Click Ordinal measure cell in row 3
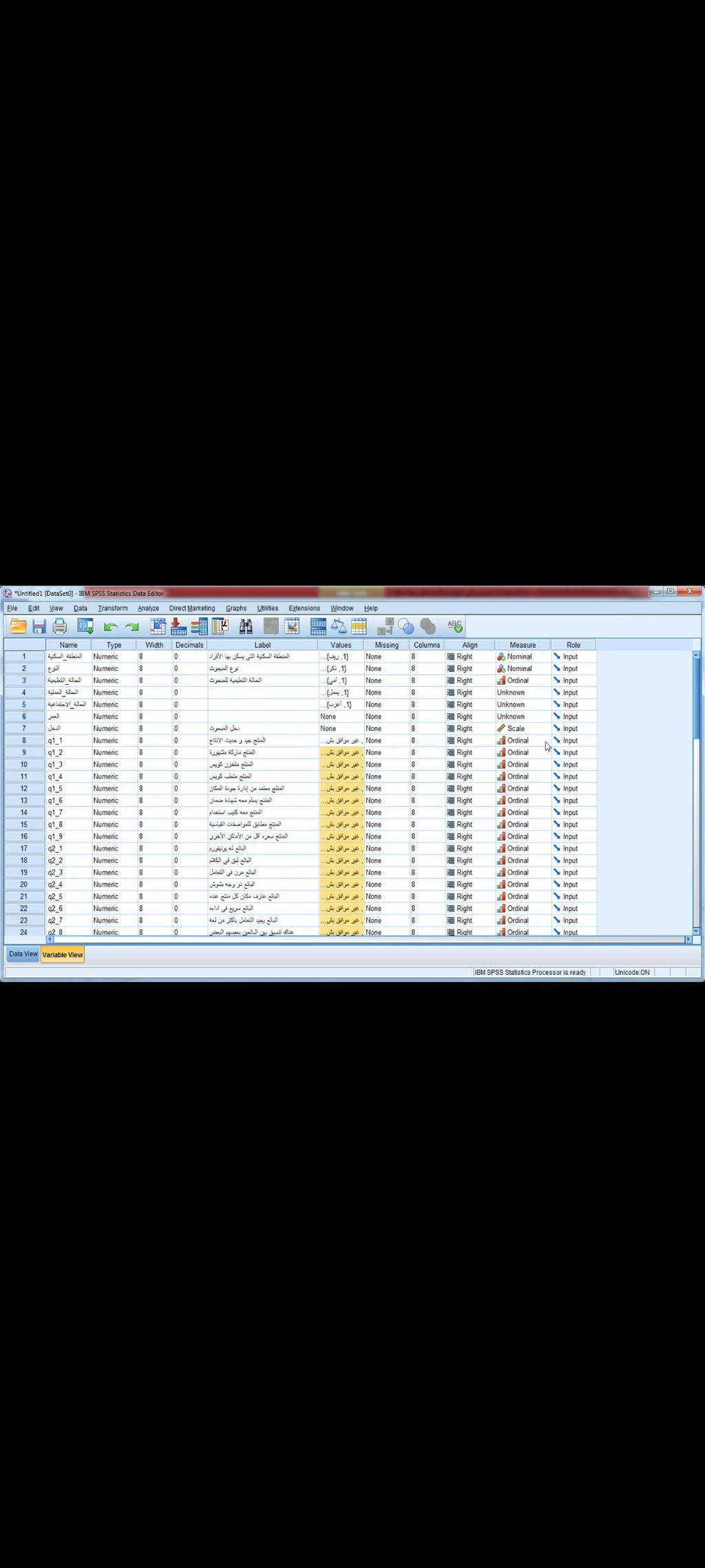 pyautogui.click(x=523, y=681)
